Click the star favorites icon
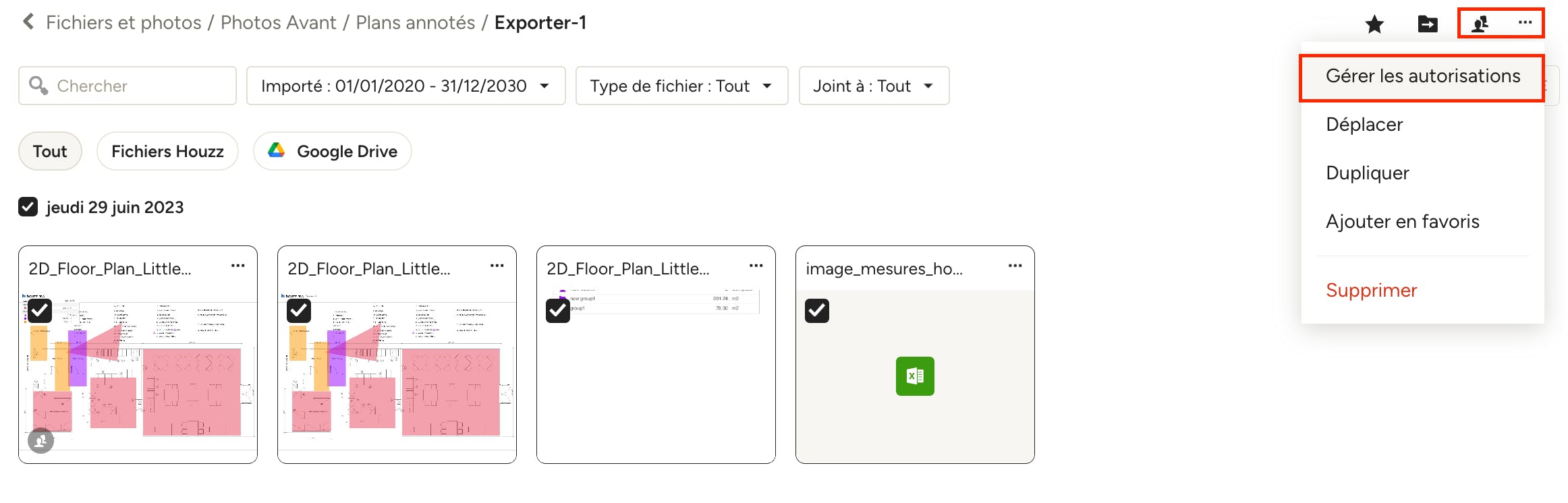 click(x=1374, y=24)
